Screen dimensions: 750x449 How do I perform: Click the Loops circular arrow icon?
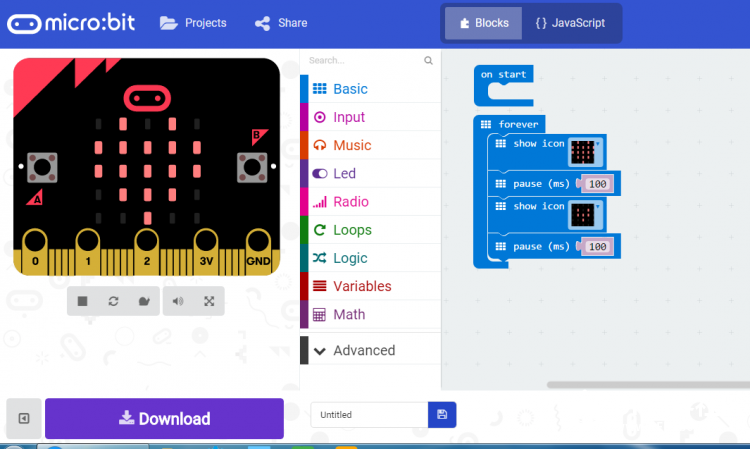coord(320,230)
